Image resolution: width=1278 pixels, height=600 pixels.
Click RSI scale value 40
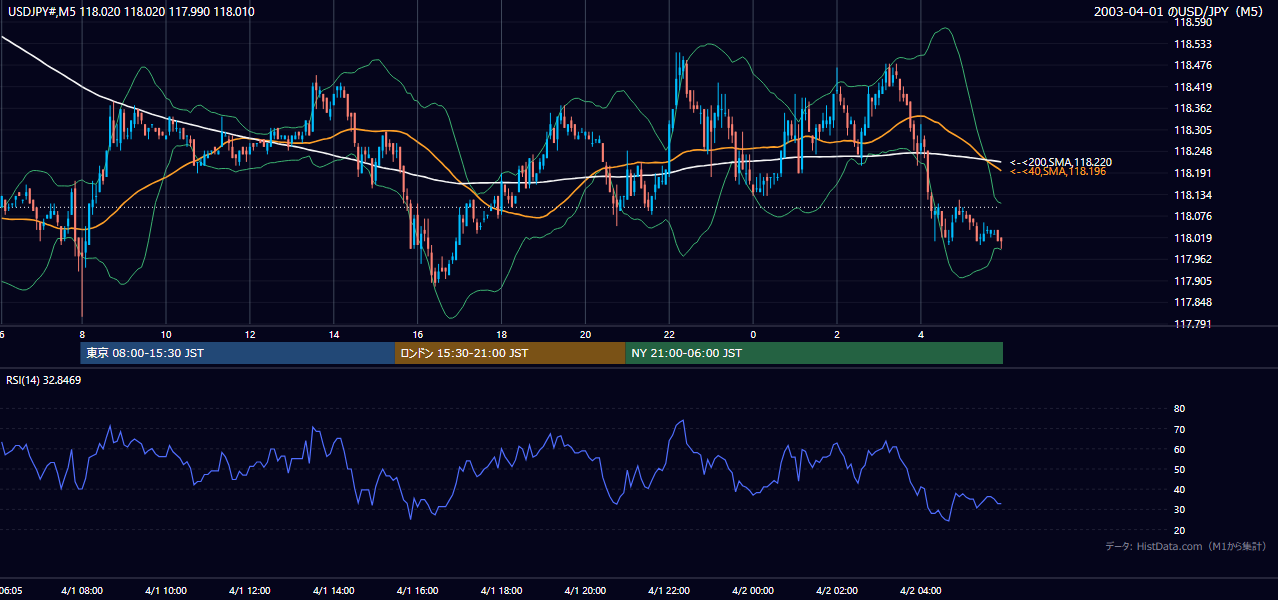(1179, 489)
